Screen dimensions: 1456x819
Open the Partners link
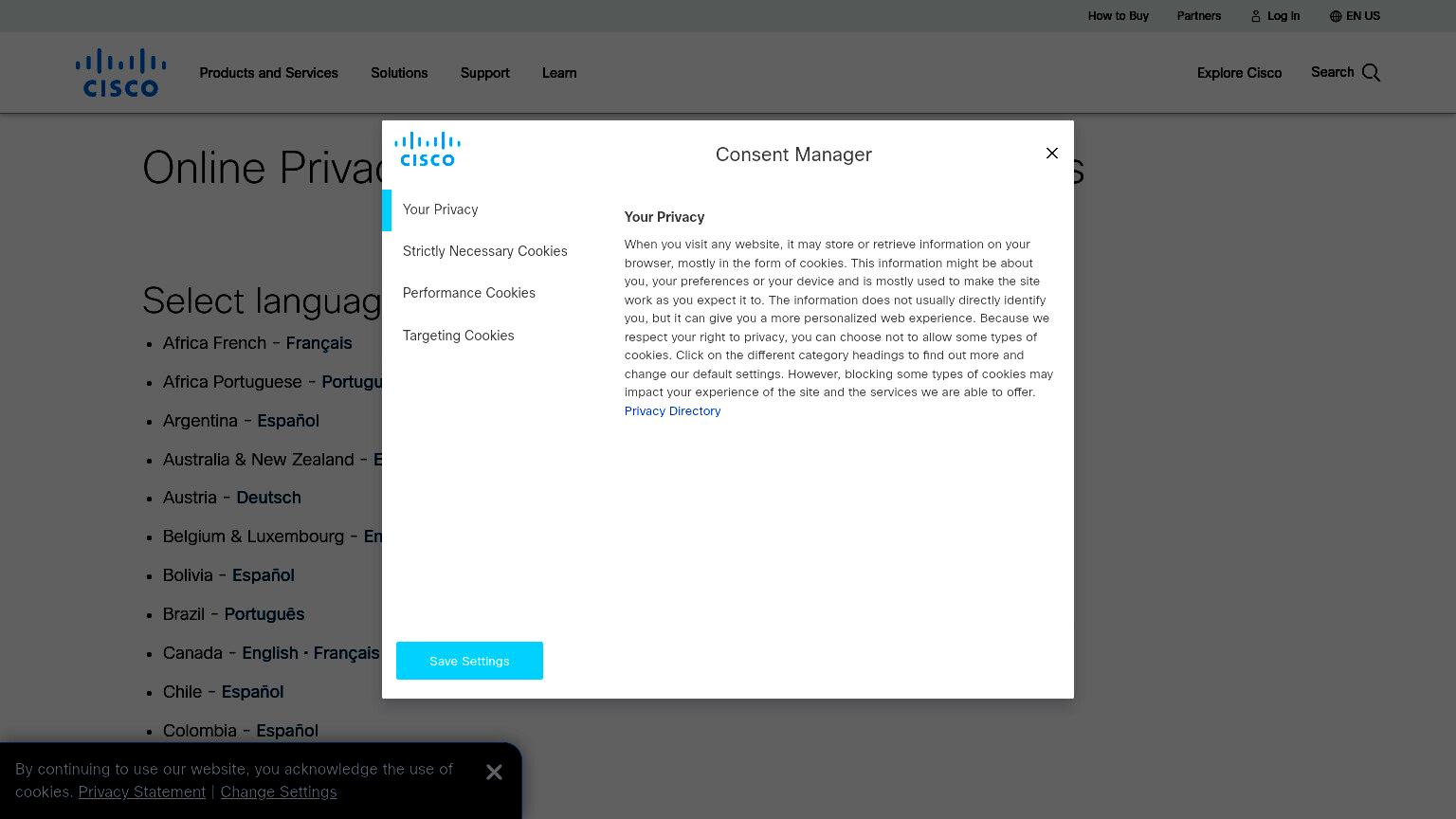(1199, 16)
